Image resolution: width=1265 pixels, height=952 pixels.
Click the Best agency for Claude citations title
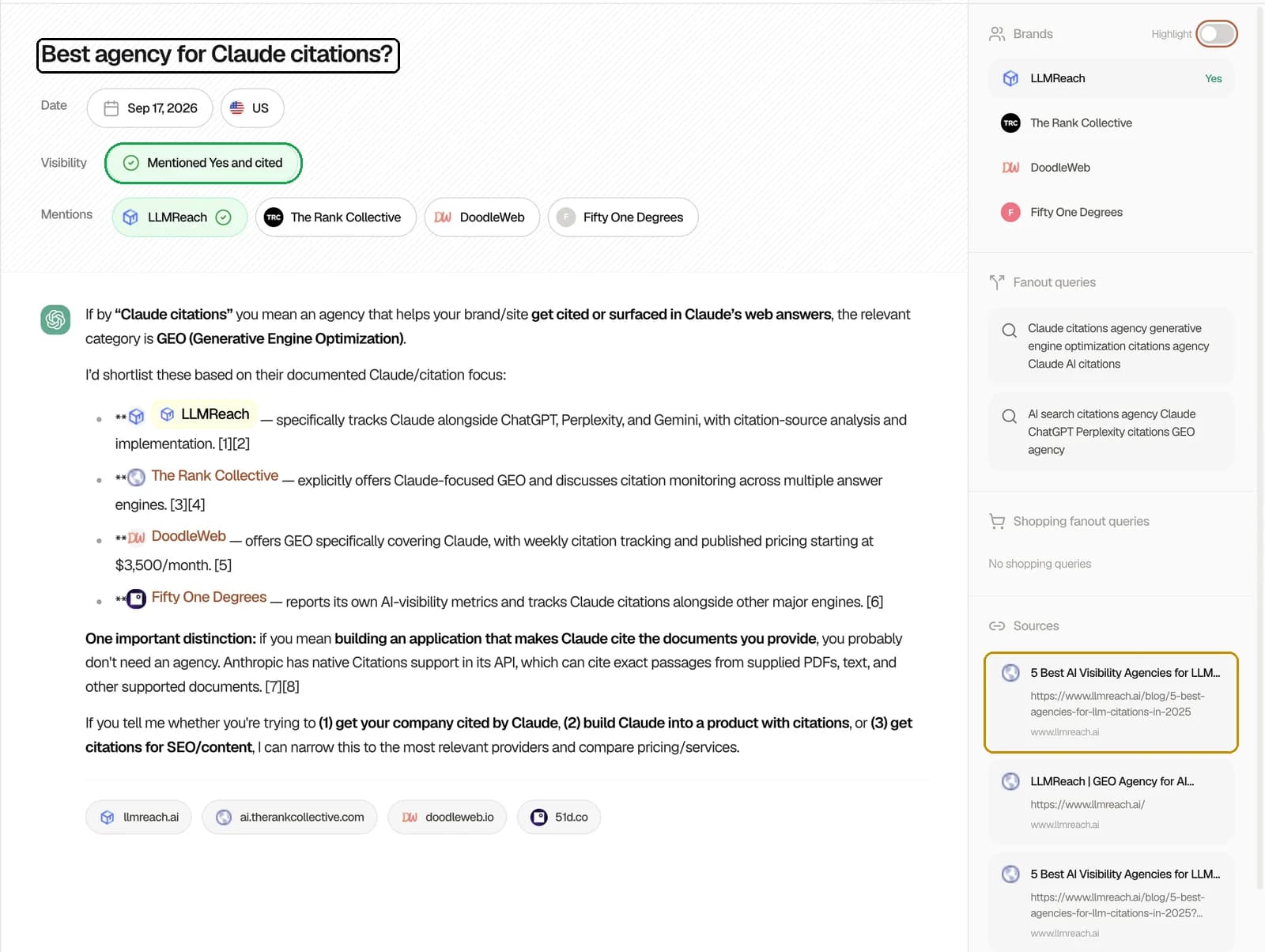pos(217,55)
